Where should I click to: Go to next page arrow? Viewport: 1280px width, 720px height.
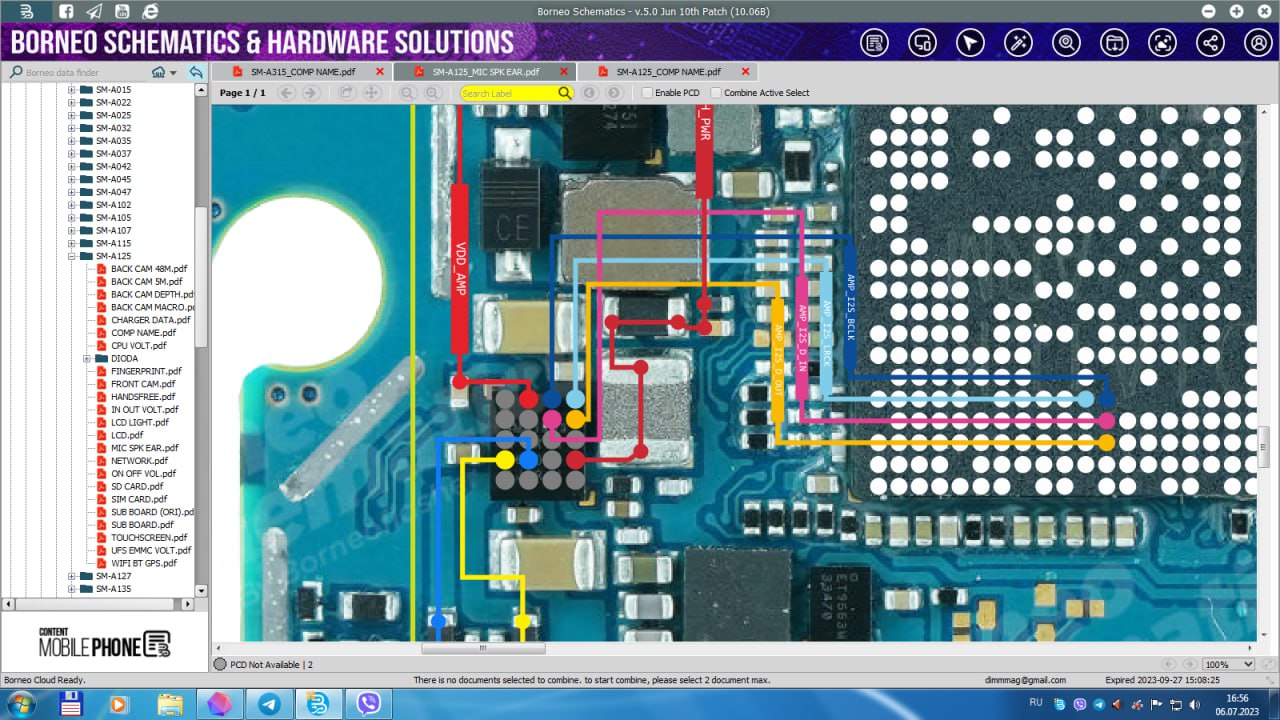pyautogui.click(x=311, y=93)
